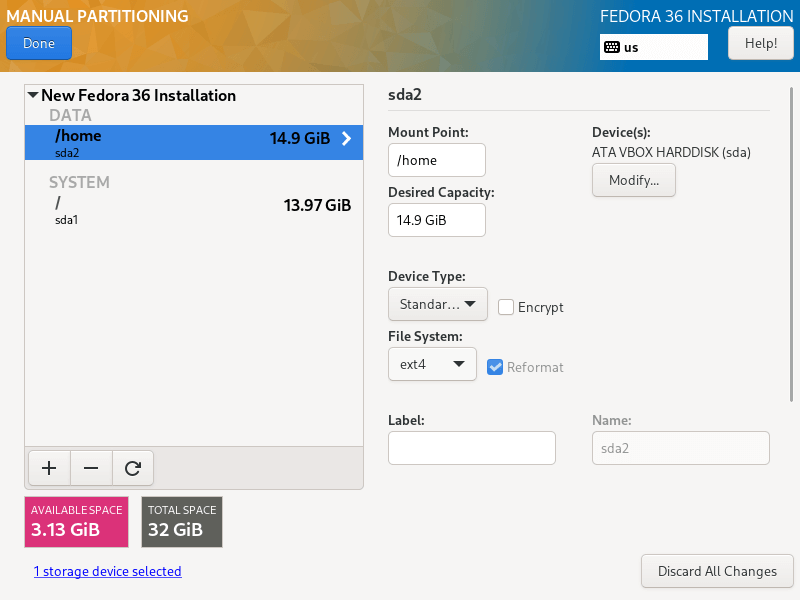The image size is (800, 600).
Task: Click the arrow chevron on /home row
Action: point(347,139)
